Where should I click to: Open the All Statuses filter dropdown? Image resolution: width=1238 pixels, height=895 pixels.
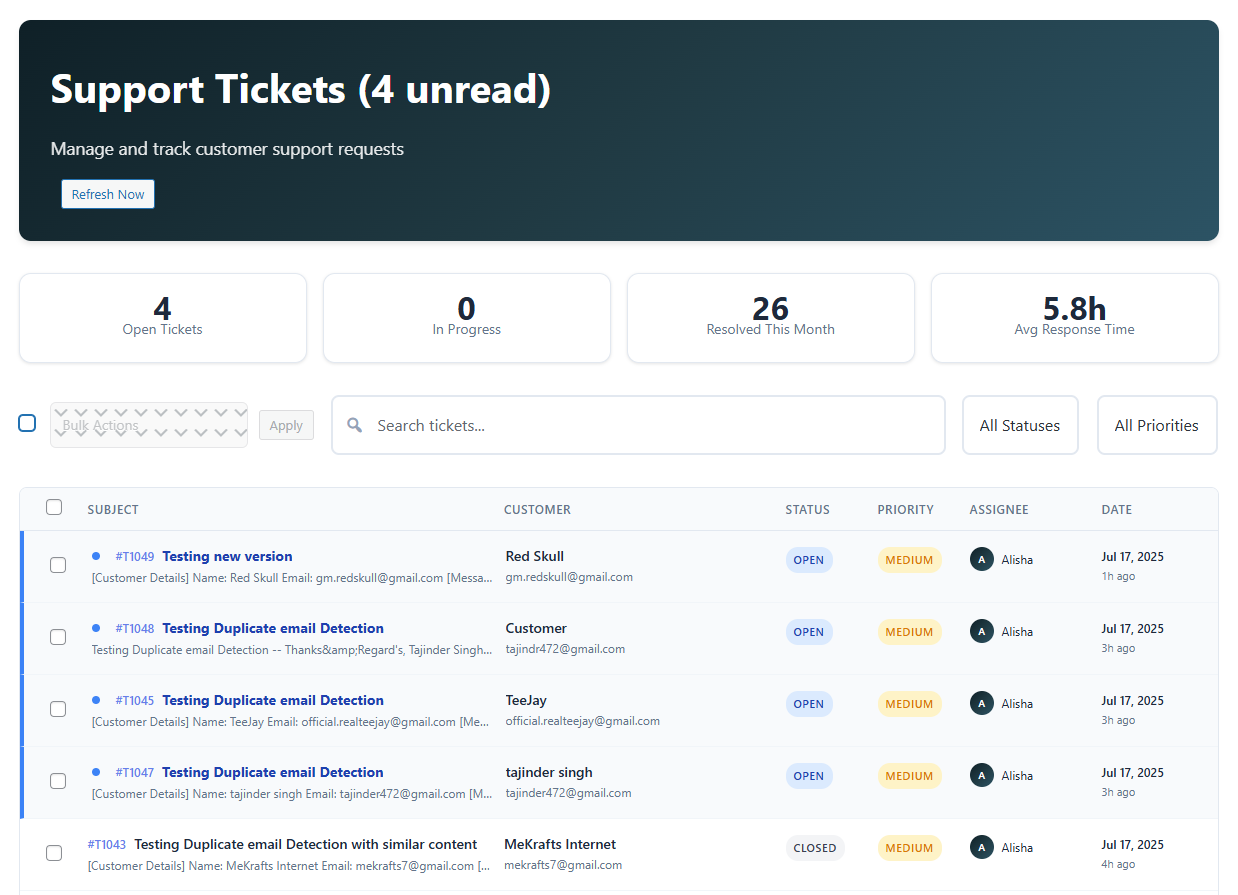click(1020, 425)
